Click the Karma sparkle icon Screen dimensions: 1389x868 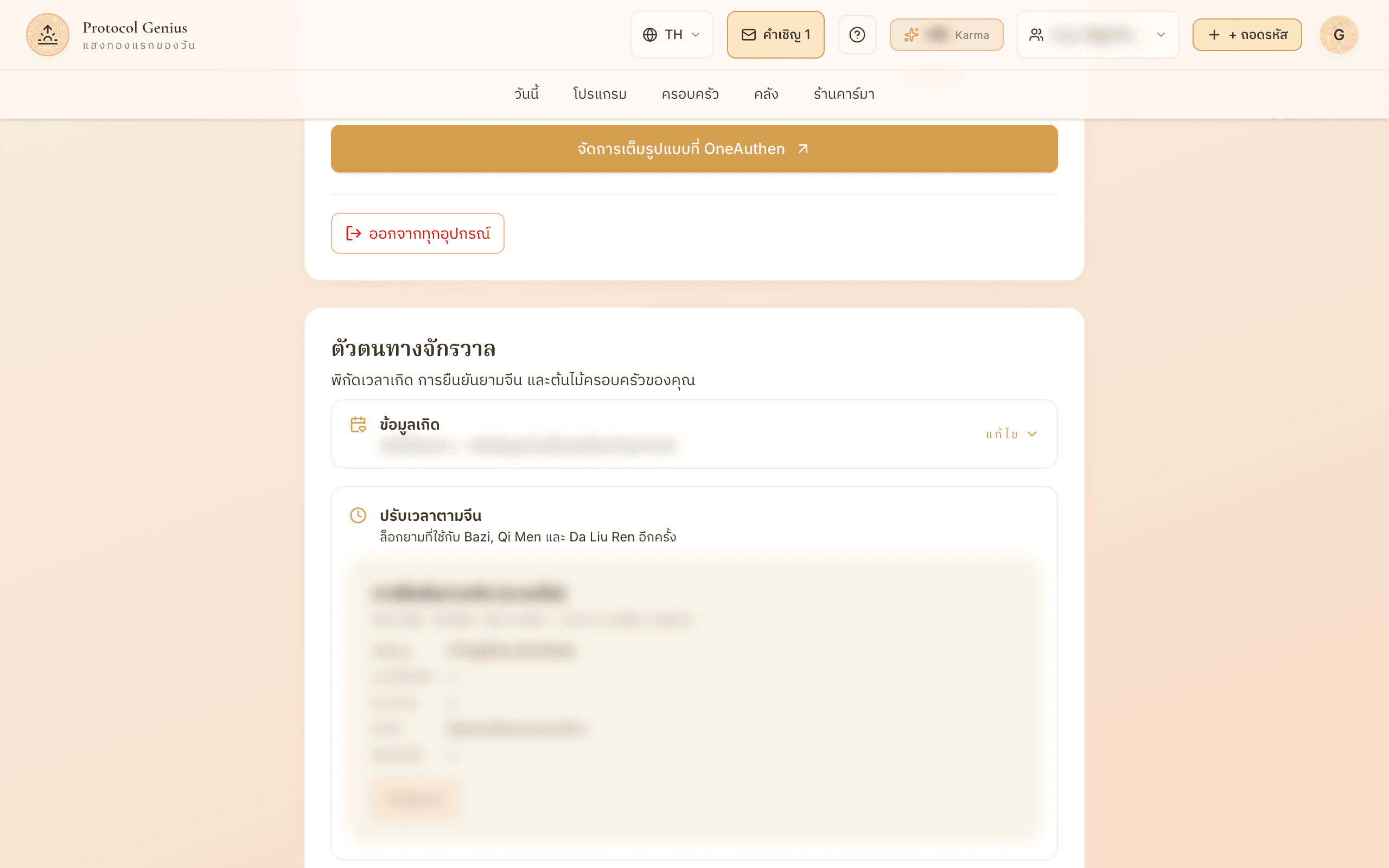912,35
